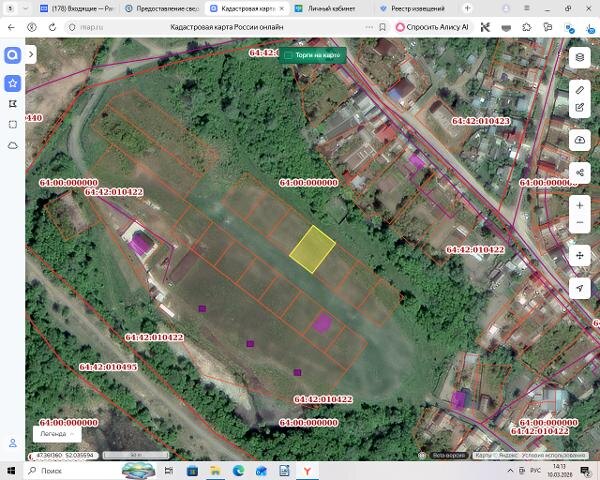This screenshot has height=480, width=600.
Task: Click the share map button
Action: click(580, 173)
